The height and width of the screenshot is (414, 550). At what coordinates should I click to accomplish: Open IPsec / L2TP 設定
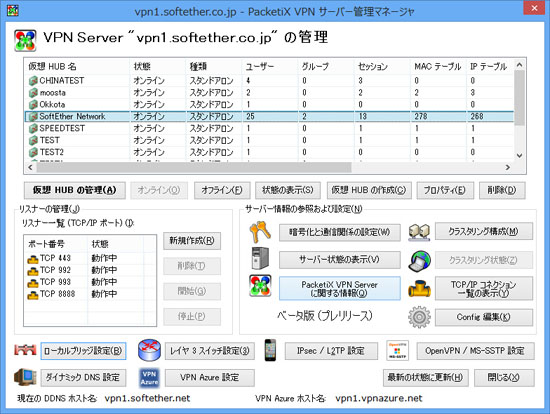331,351
